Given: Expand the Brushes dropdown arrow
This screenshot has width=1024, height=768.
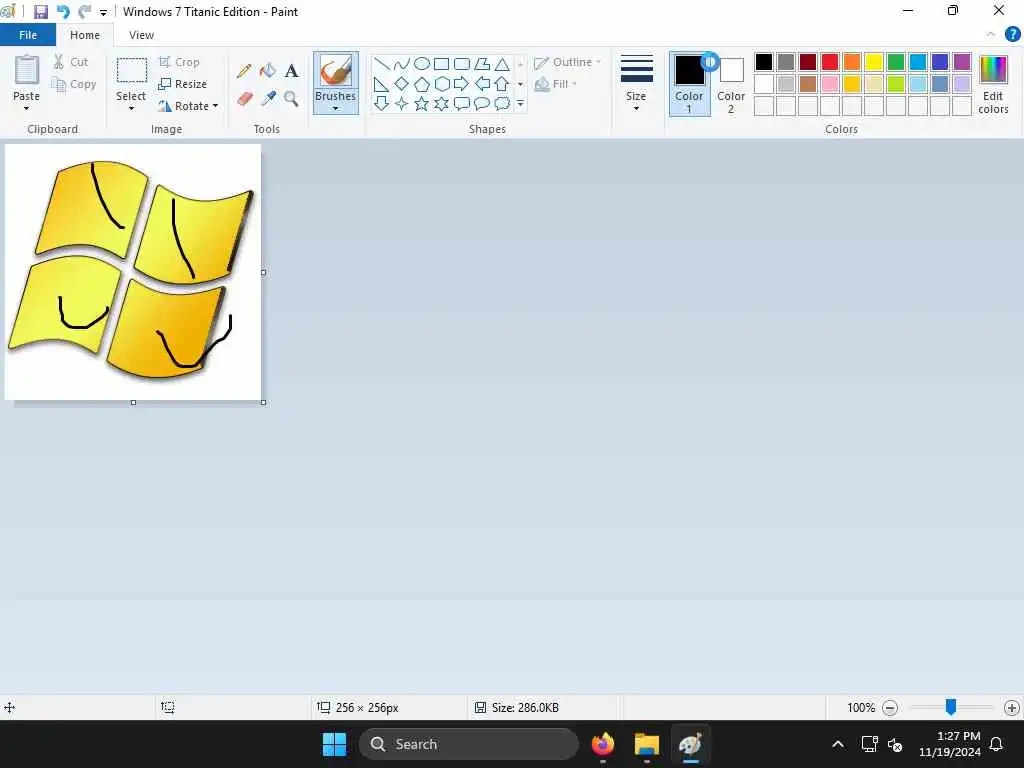Looking at the screenshot, I should (335, 108).
